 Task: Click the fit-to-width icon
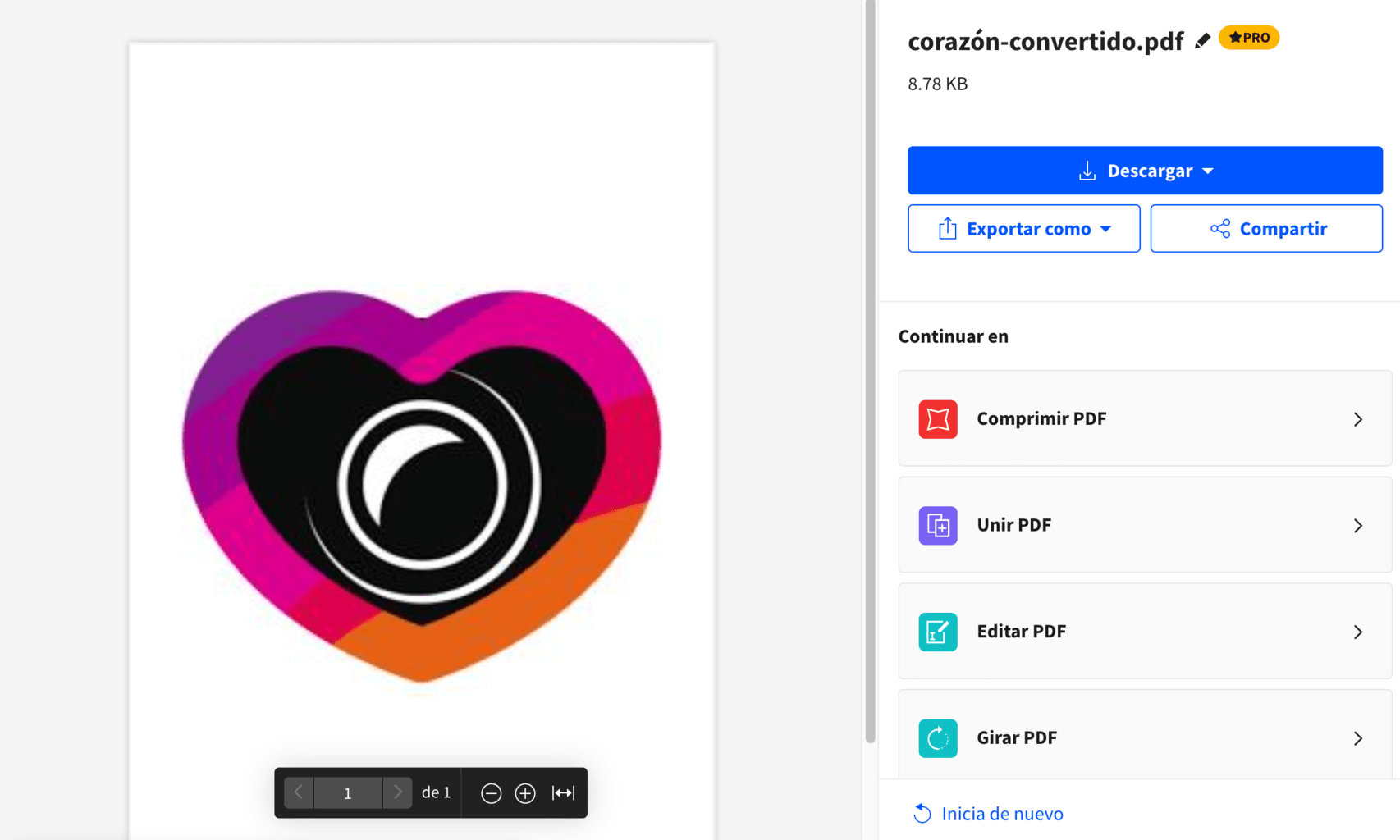pos(563,792)
